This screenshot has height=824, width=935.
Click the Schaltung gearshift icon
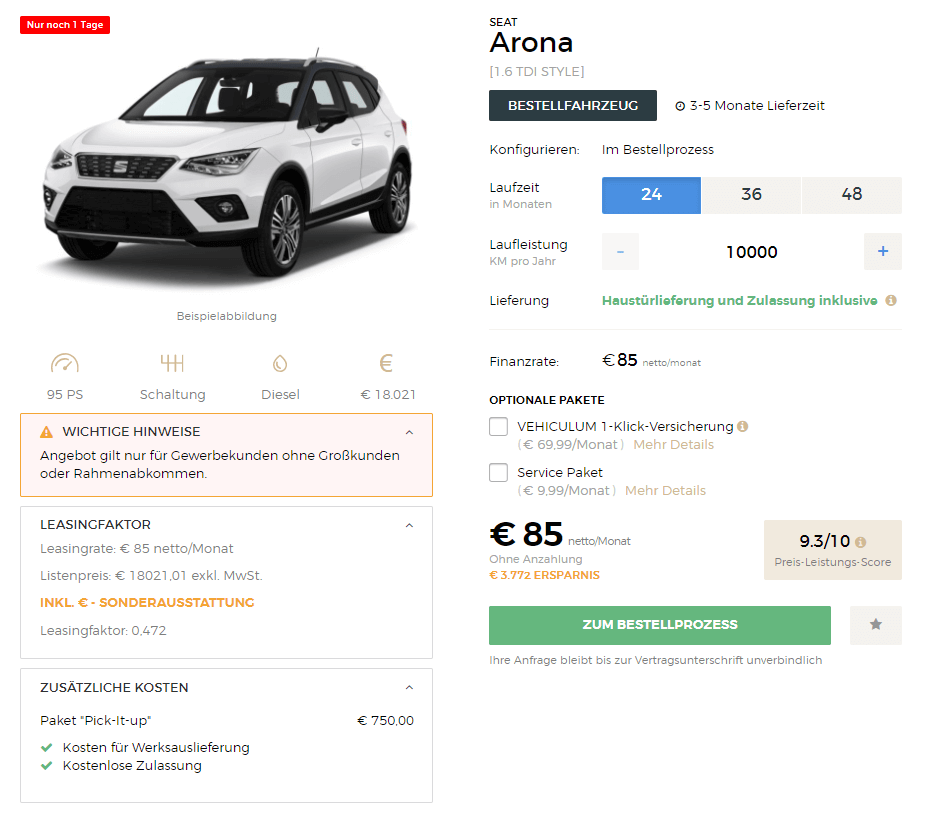(x=172, y=363)
